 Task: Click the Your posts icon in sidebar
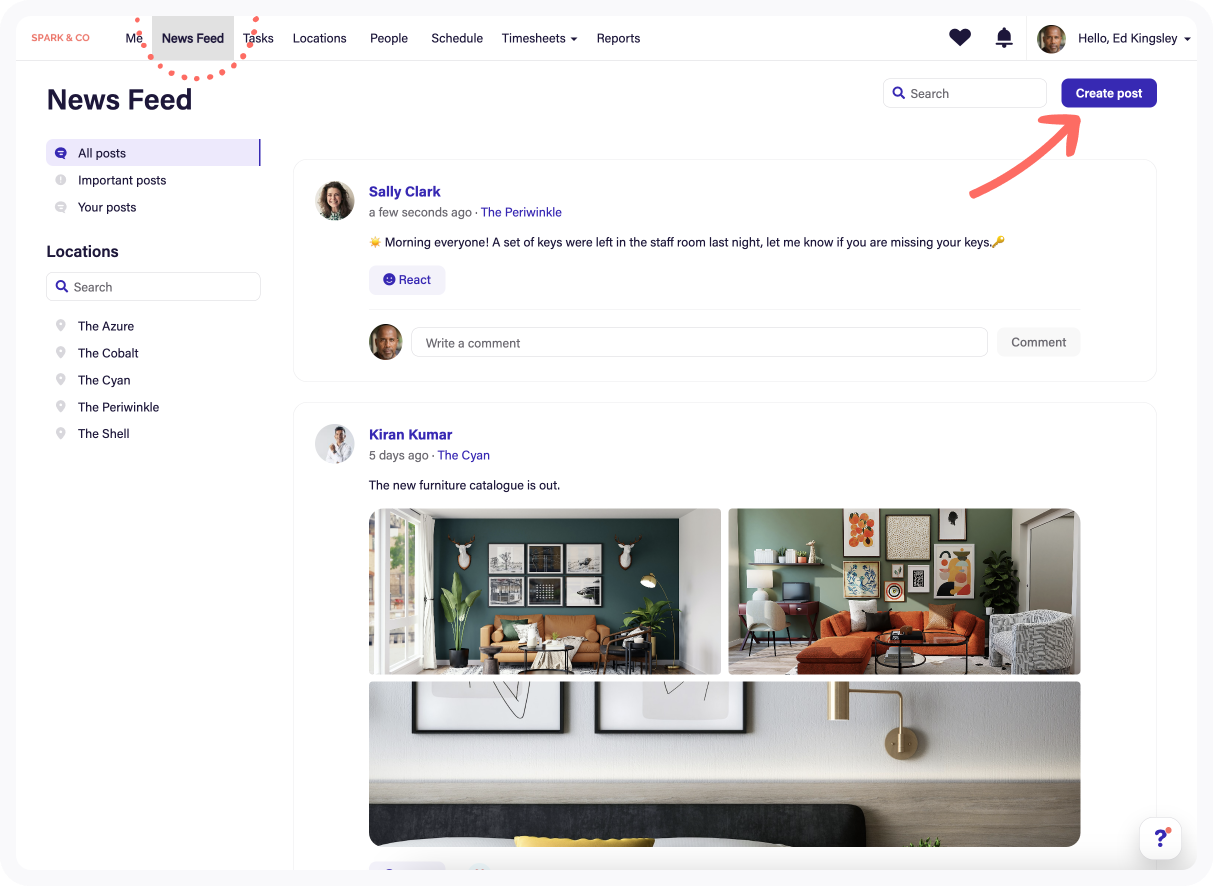[62, 207]
